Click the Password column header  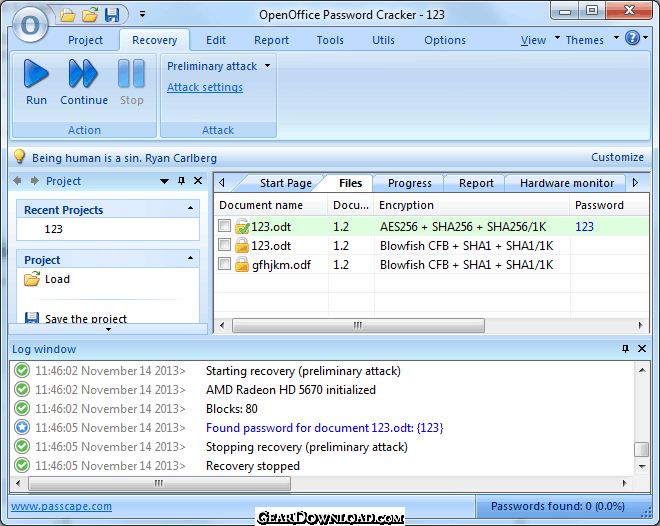[x=609, y=205]
